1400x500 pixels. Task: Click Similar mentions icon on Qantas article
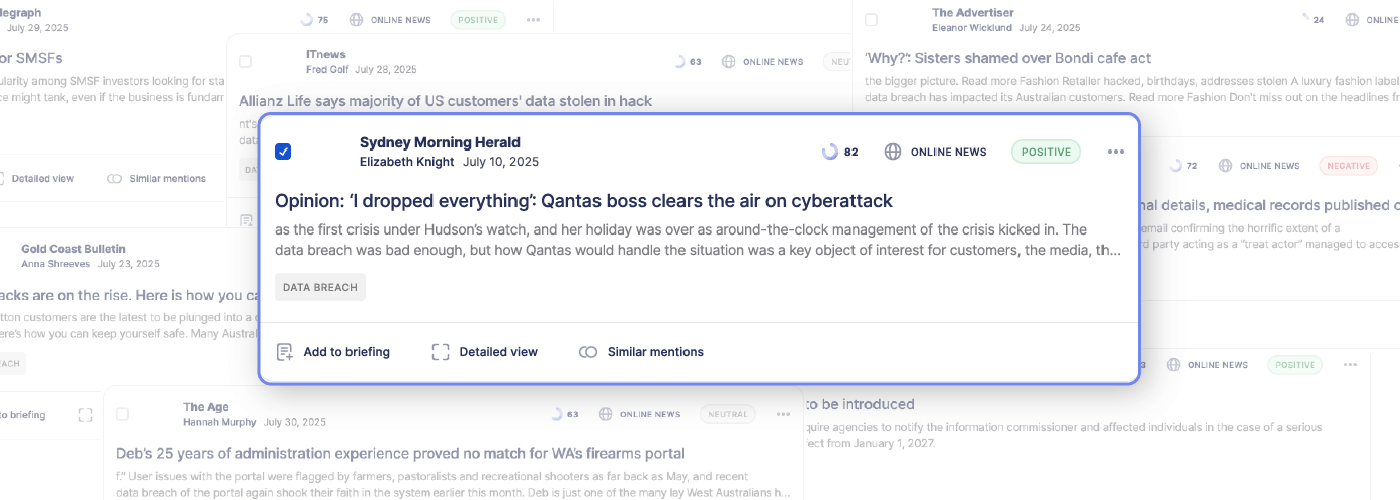point(588,352)
